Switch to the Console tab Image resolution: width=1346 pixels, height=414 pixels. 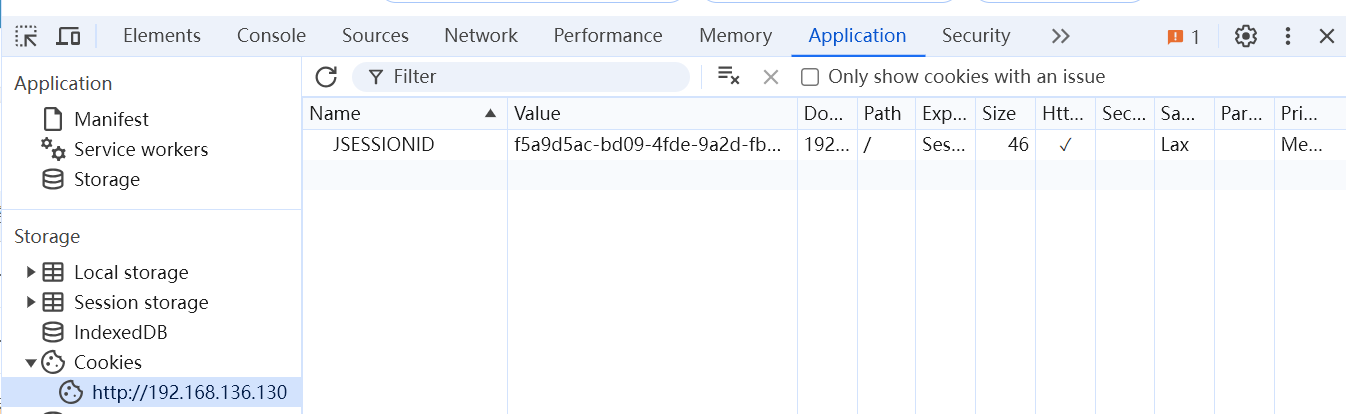tap(271, 36)
